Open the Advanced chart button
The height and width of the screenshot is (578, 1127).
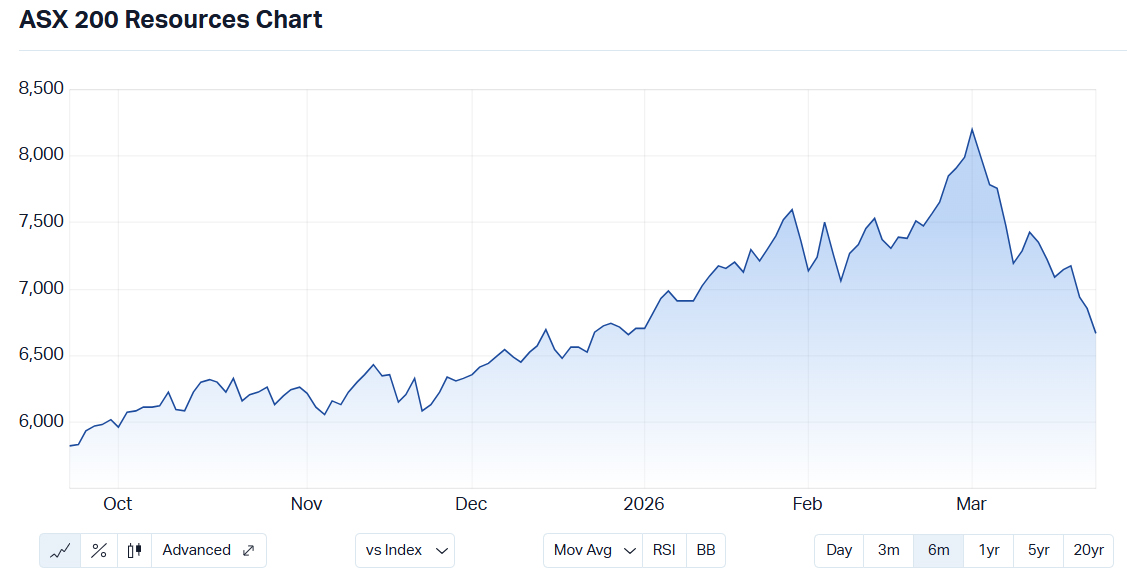coord(197,550)
